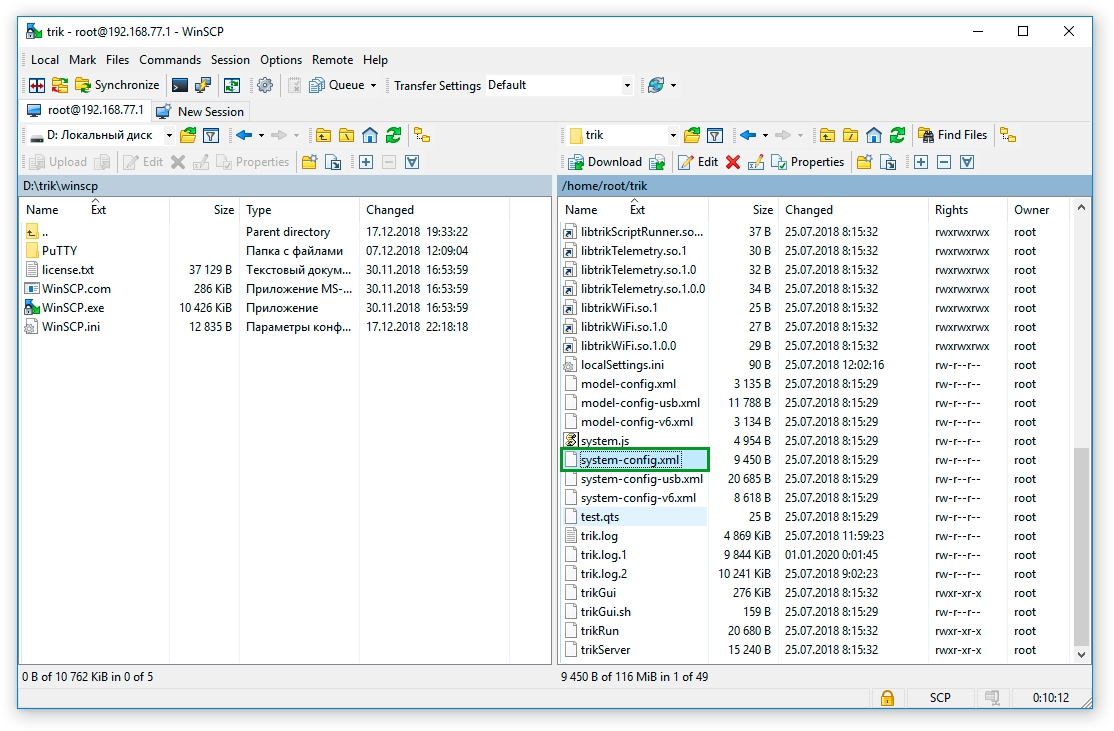The width and height of the screenshot is (1114, 731).
Task: Expand the dropdown arrow beside globe icon
Action: coord(674,85)
